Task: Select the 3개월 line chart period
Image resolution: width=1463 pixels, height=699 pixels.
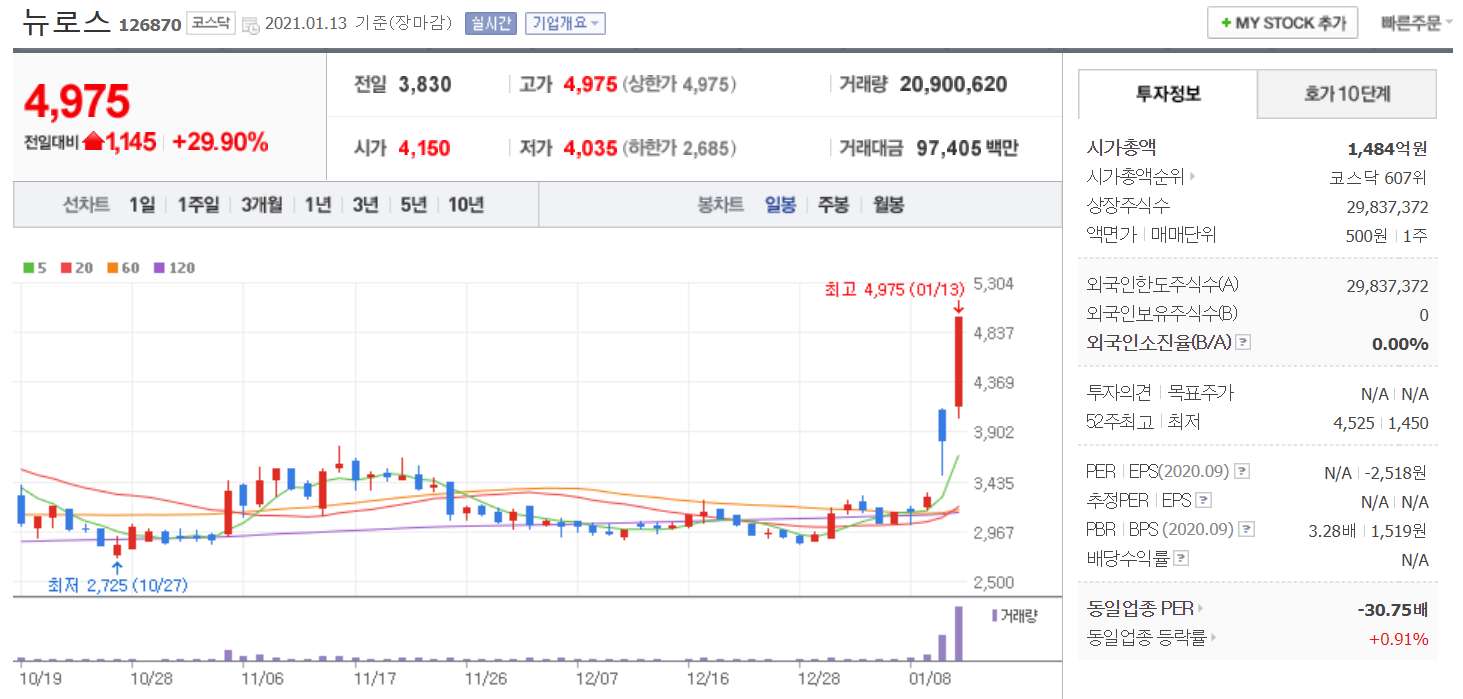Action: coord(261,205)
